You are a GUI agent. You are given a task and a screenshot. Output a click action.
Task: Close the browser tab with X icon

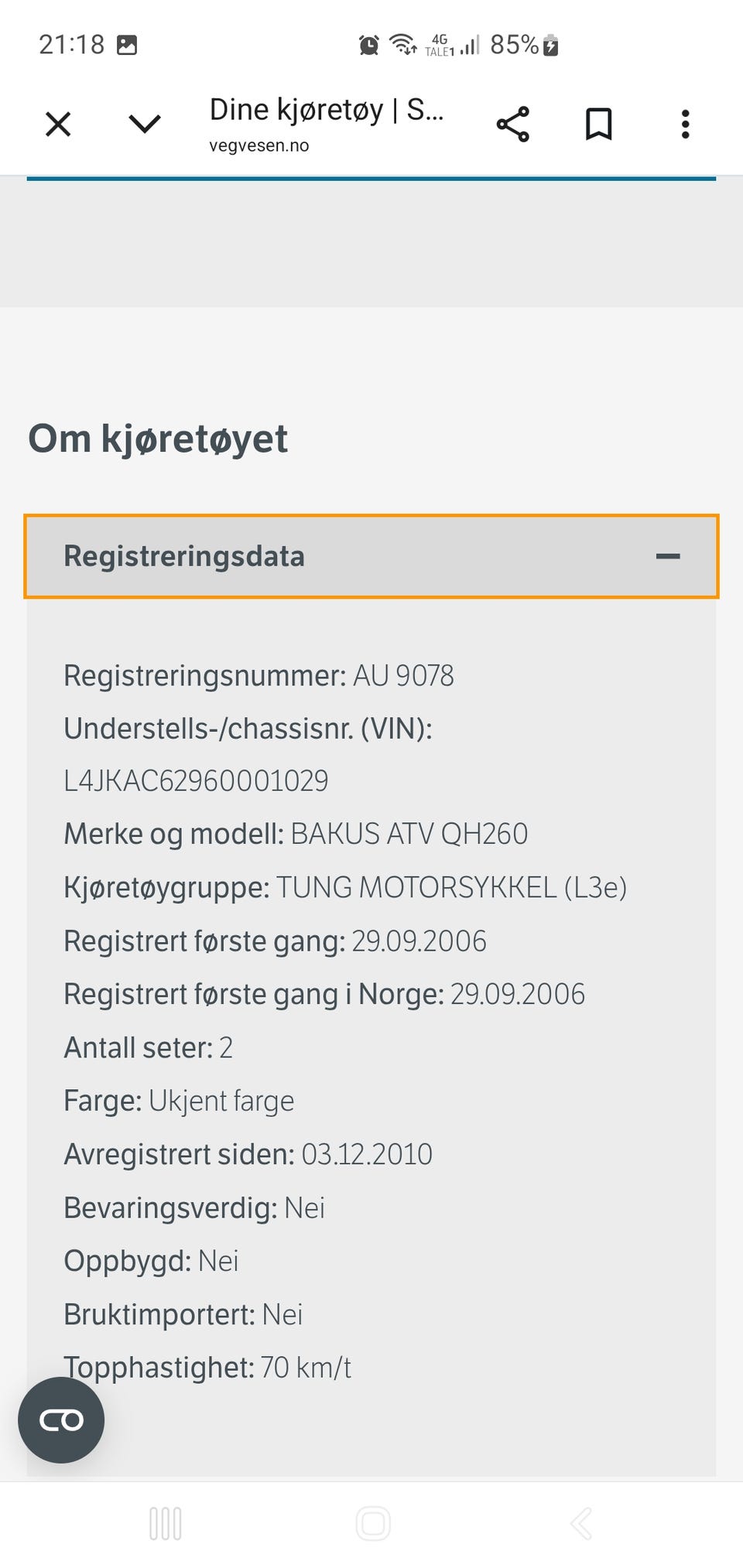click(58, 124)
